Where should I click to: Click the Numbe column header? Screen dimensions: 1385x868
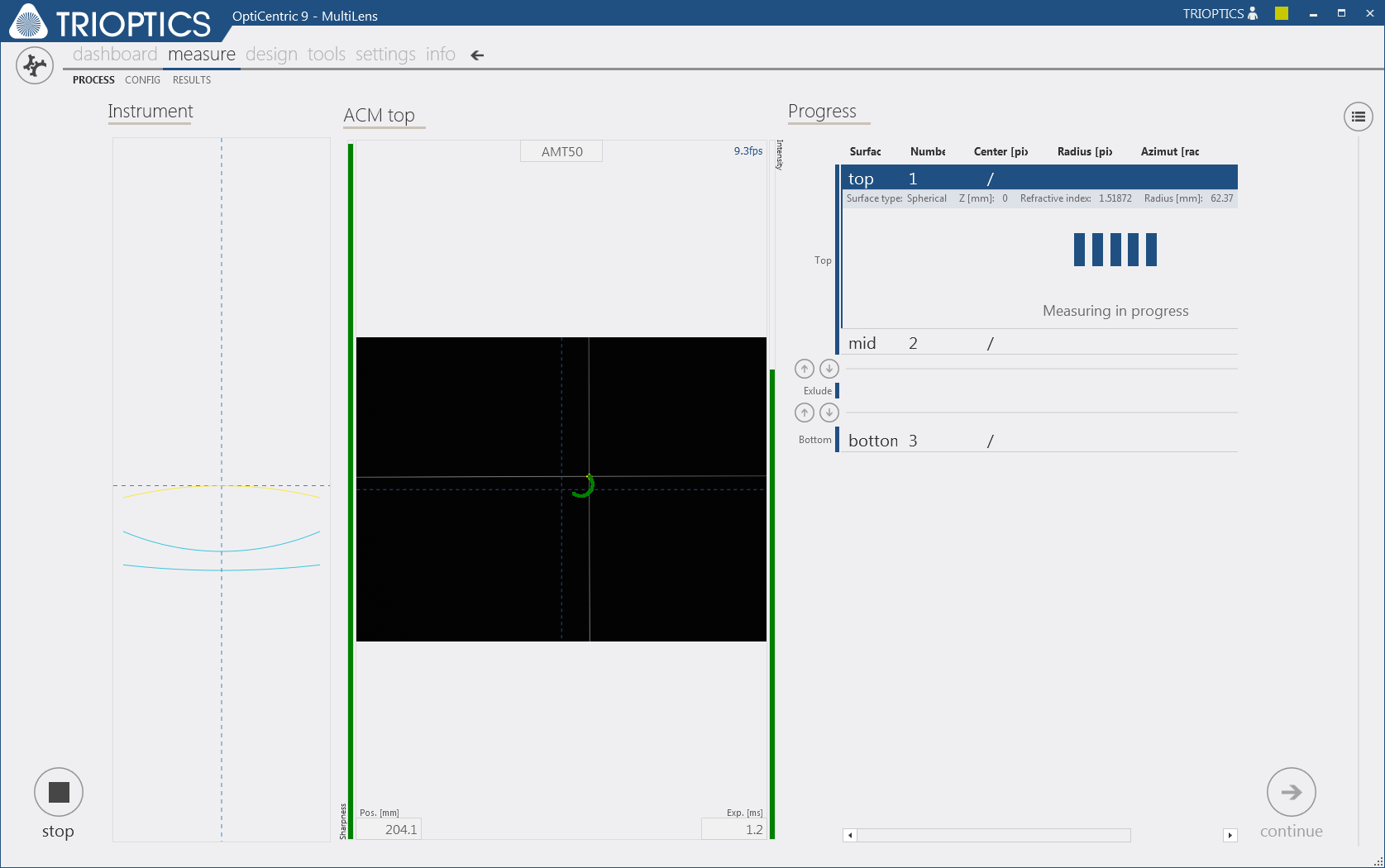click(x=928, y=151)
